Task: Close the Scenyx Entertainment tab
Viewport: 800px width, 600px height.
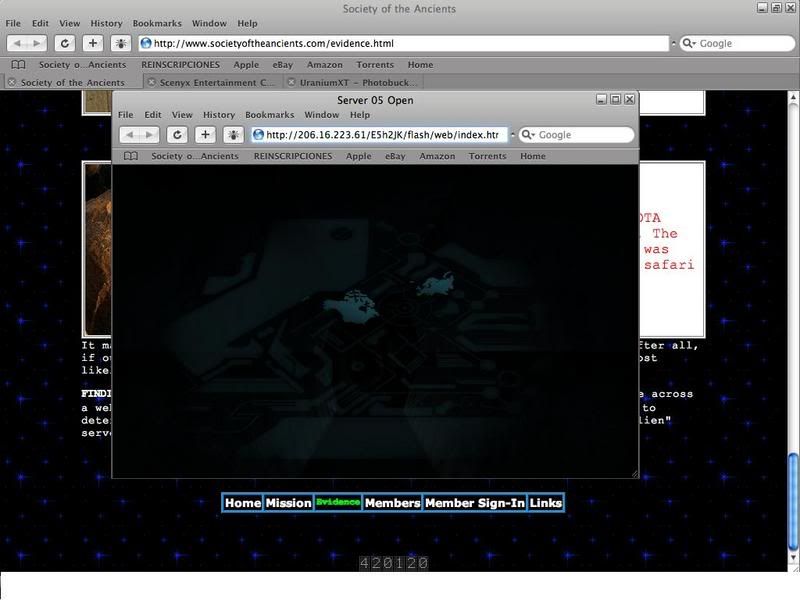Action: pos(152,82)
